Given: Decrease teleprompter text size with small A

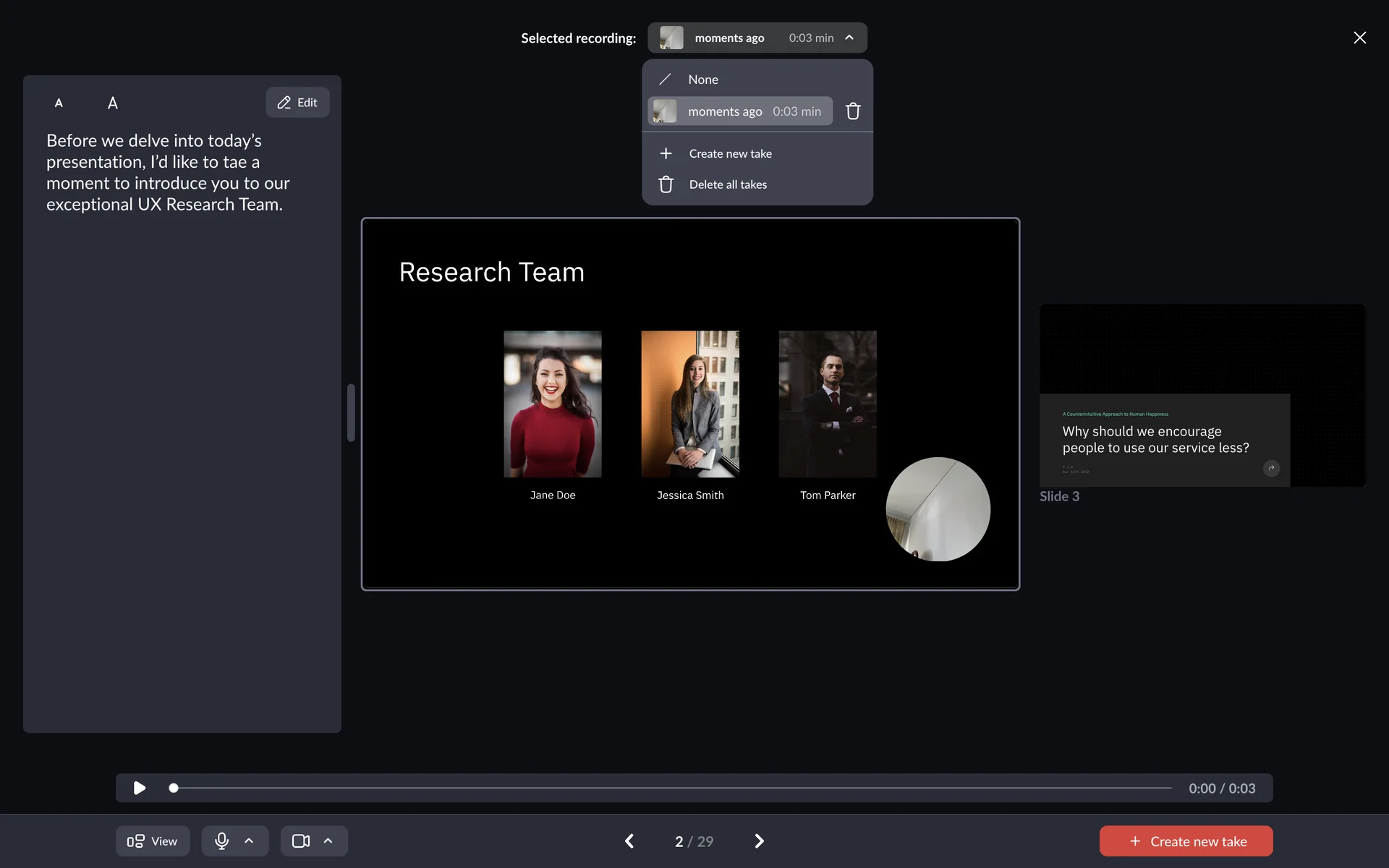Looking at the screenshot, I should [x=59, y=103].
